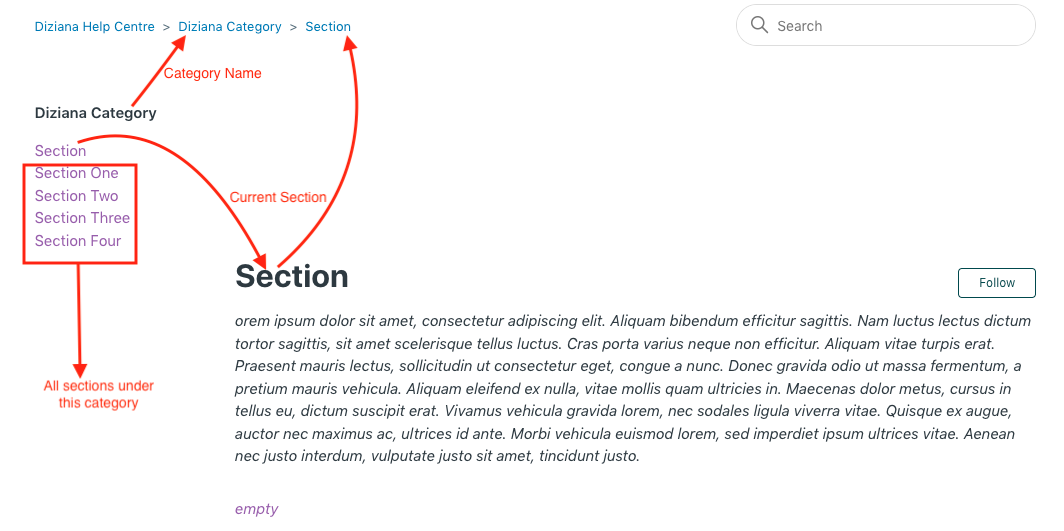Viewport: 1064px width, 531px height.
Task: Open the Diziana Help Centre breadcrumb link
Action: click(95, 27)
